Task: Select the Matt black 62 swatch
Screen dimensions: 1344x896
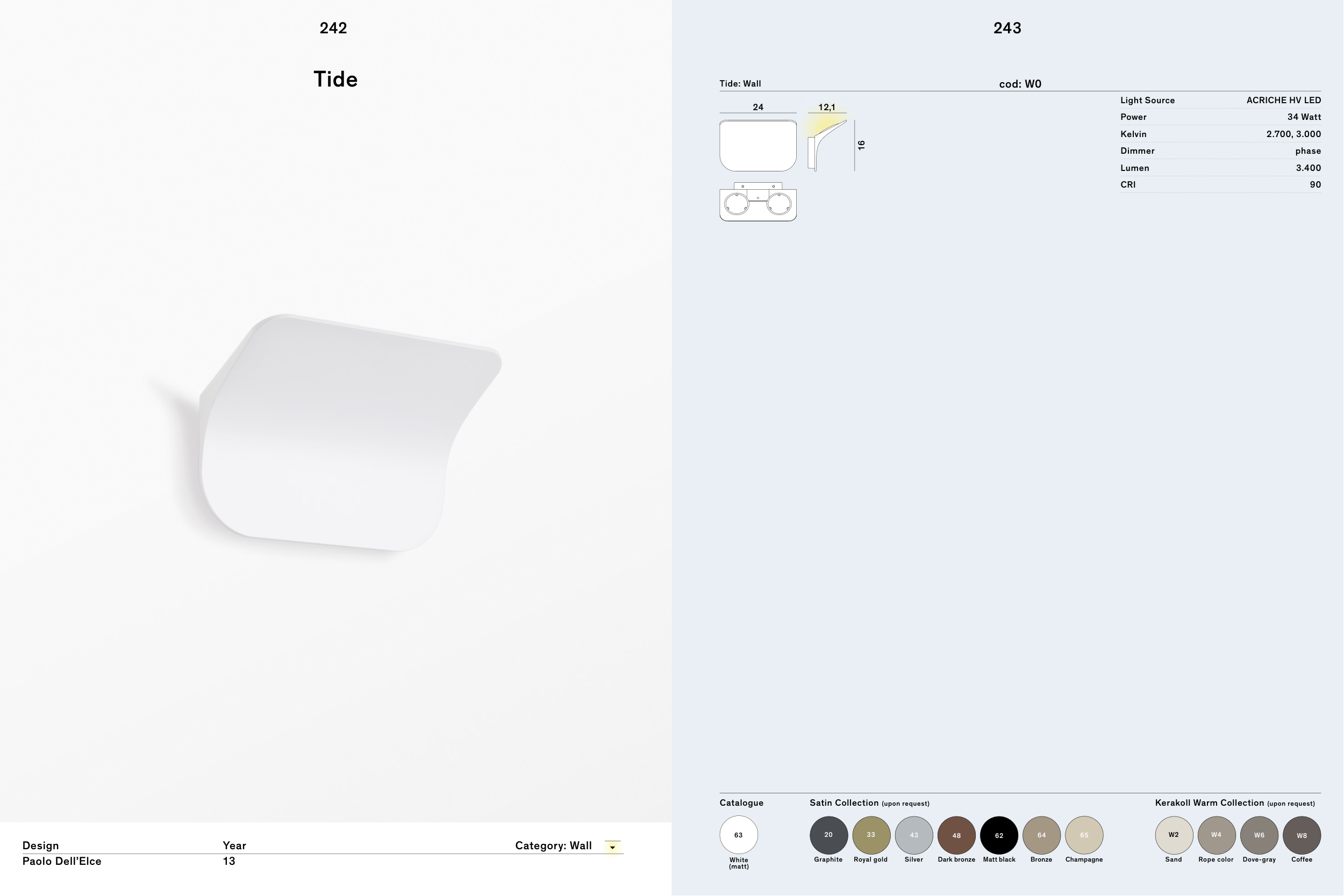Action: (999, 835)
